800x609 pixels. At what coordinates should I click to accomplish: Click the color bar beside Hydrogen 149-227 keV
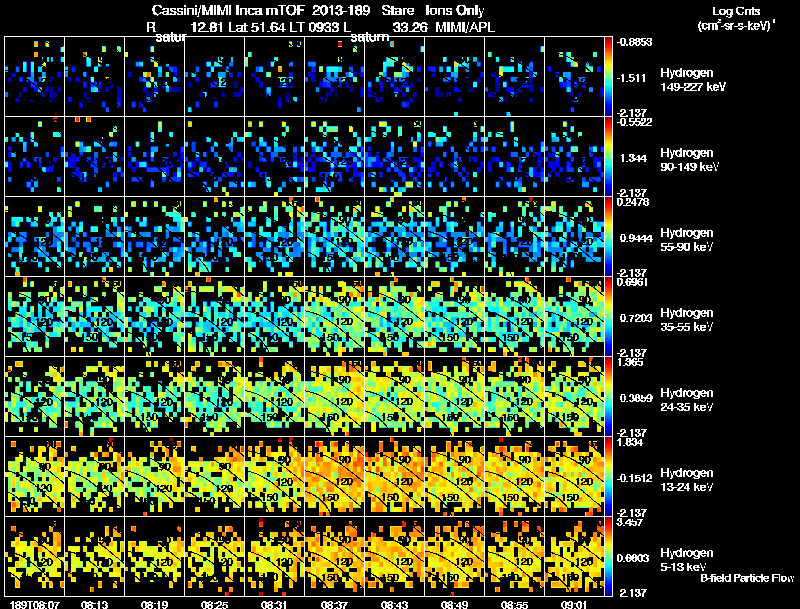click(608, 76)
